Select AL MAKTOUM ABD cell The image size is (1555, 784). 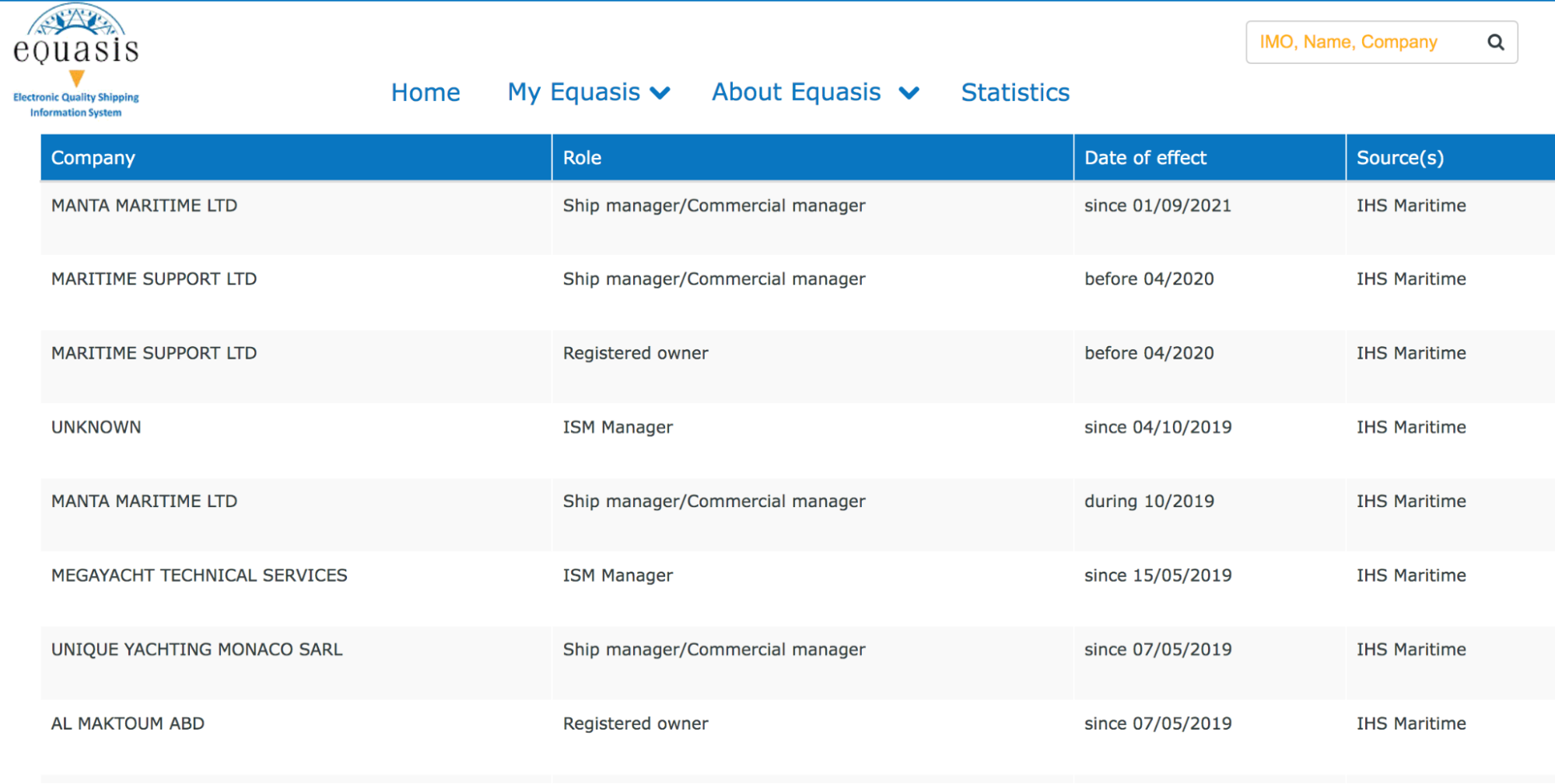click(x=128, y=723)
